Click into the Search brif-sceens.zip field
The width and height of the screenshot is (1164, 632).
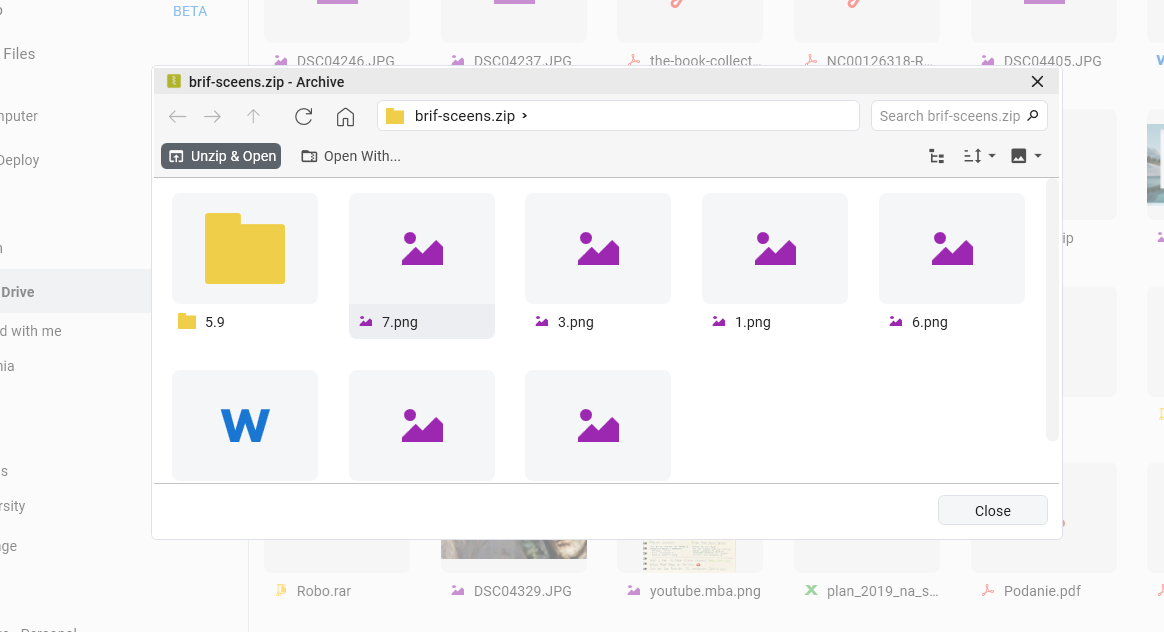948,116
